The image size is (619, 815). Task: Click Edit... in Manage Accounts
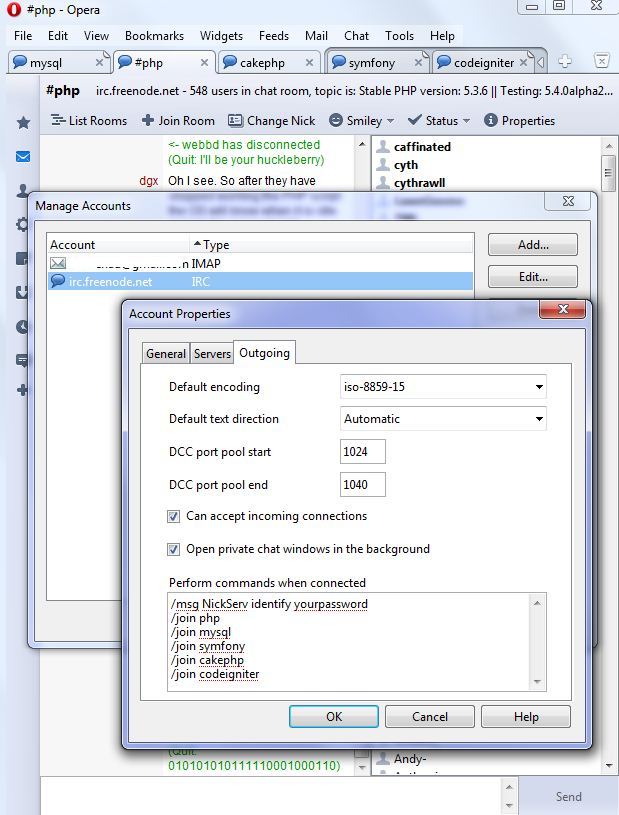(533, 277)
